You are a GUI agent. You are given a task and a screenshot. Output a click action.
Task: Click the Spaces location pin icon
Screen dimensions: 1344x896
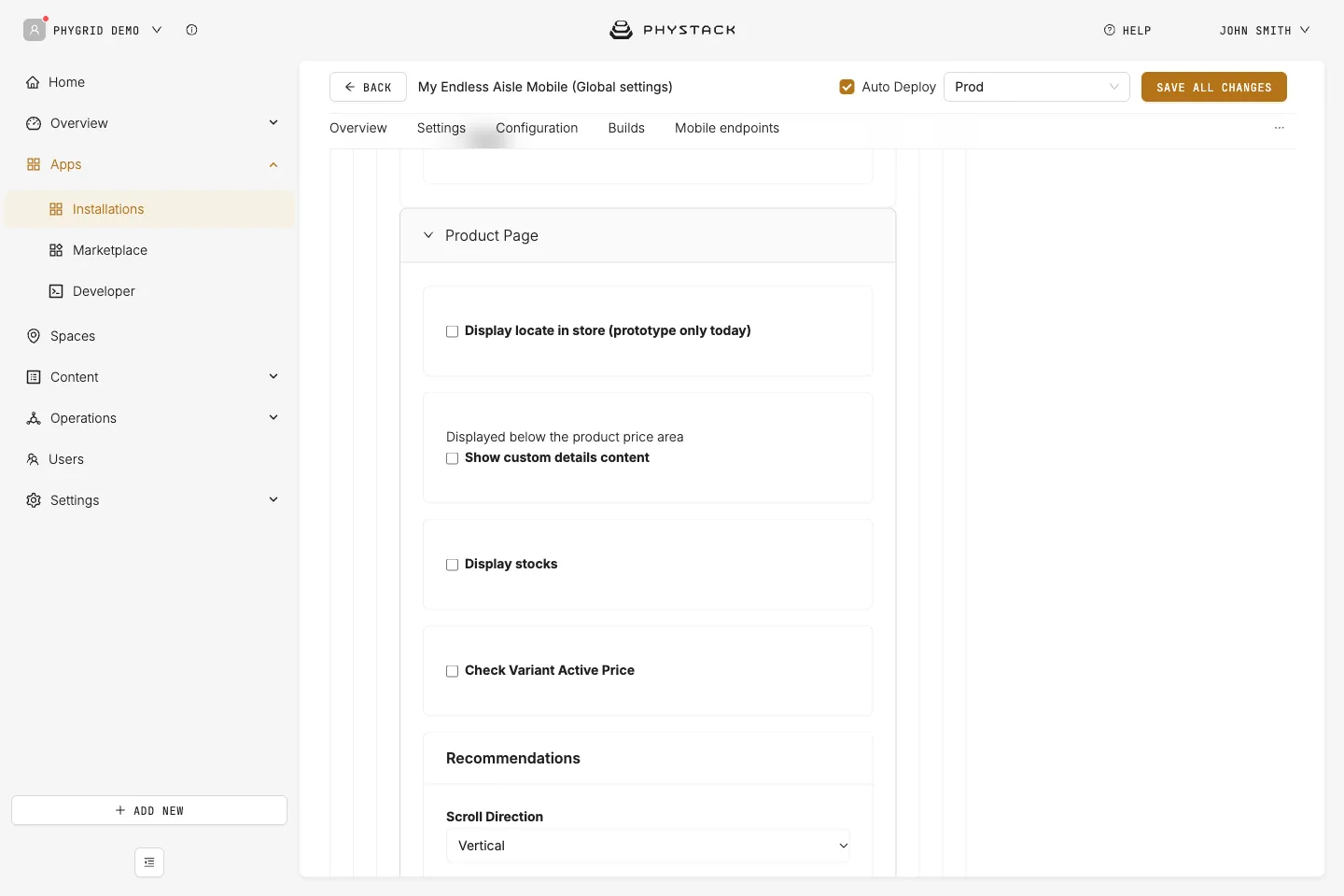pyautogui.click(x=34, y=336)
